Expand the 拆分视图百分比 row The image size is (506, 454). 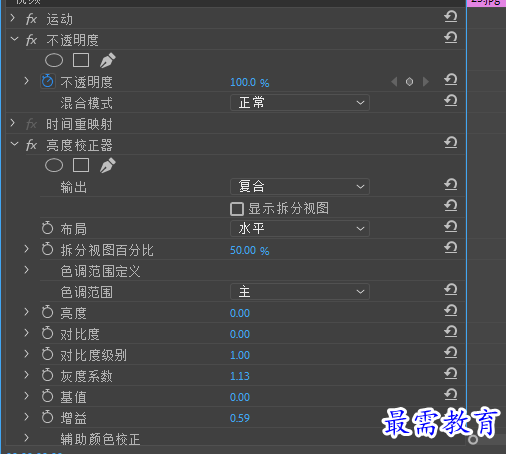[27, 249]
